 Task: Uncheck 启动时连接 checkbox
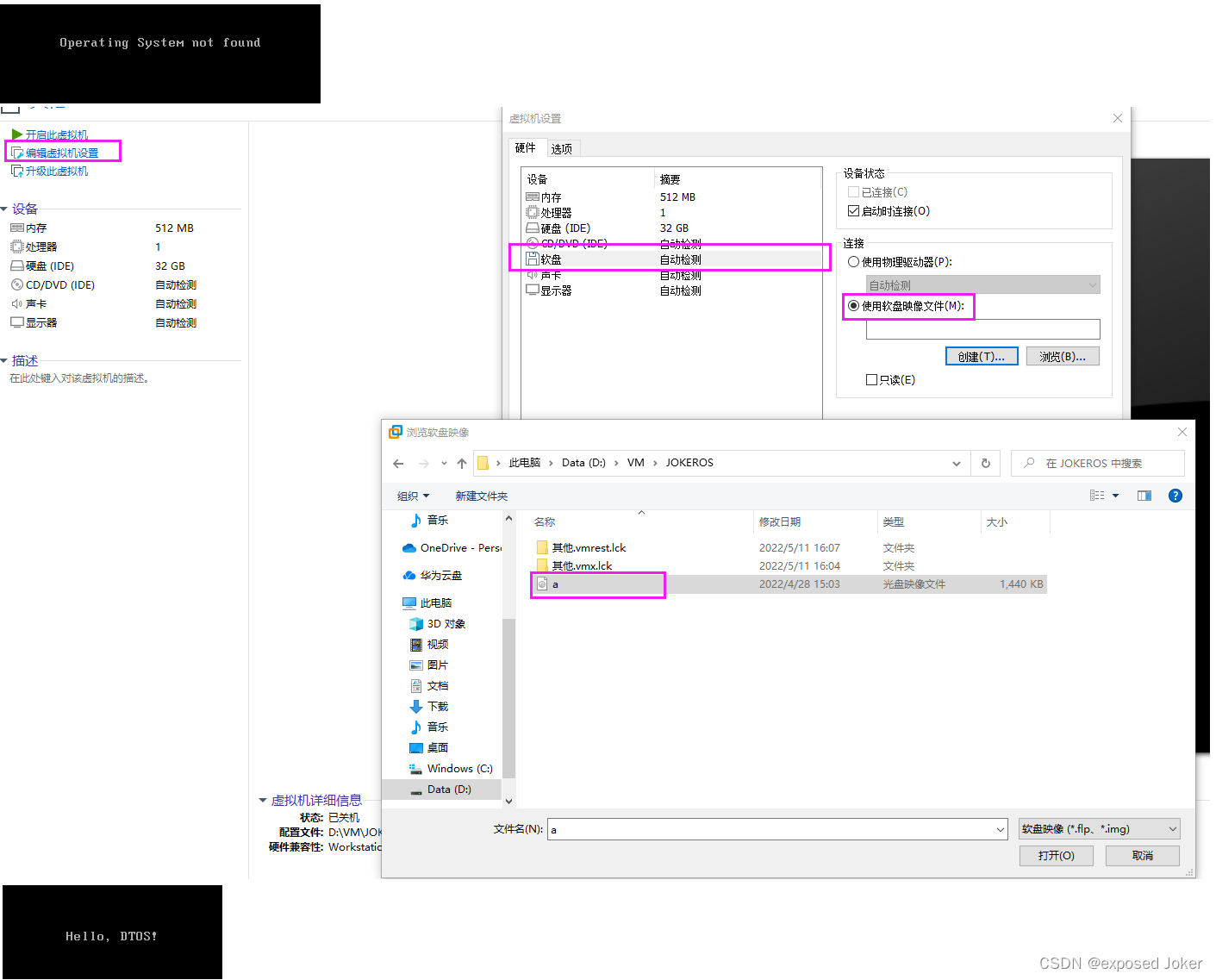pyautogui.click(x=853, y=211)
